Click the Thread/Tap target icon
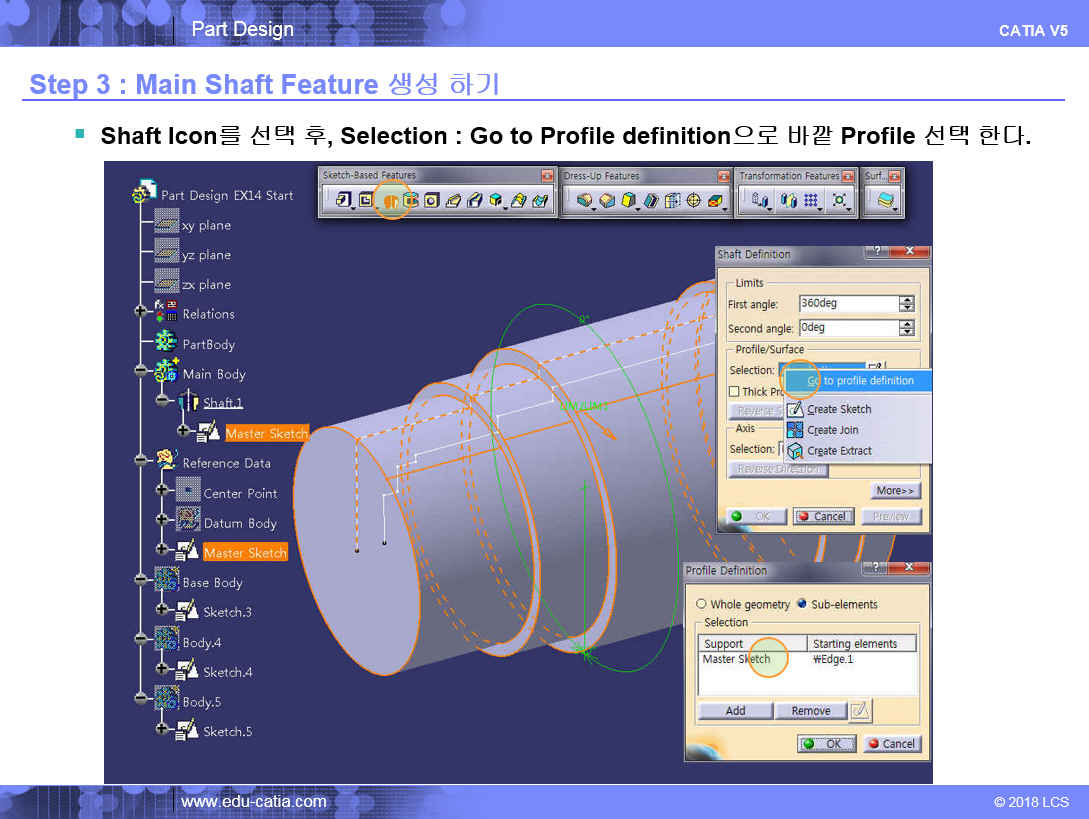 coord(694,201)
